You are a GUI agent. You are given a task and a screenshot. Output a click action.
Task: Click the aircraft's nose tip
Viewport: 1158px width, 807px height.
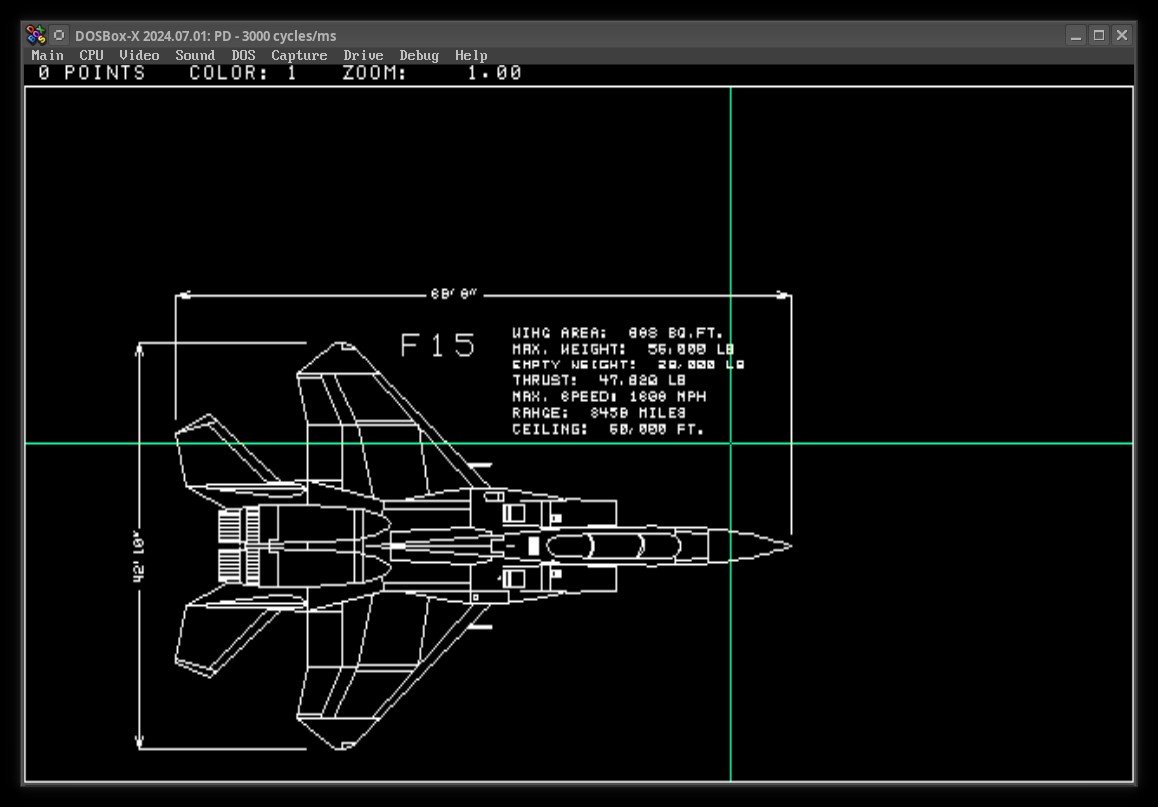(x=790, y=546)
